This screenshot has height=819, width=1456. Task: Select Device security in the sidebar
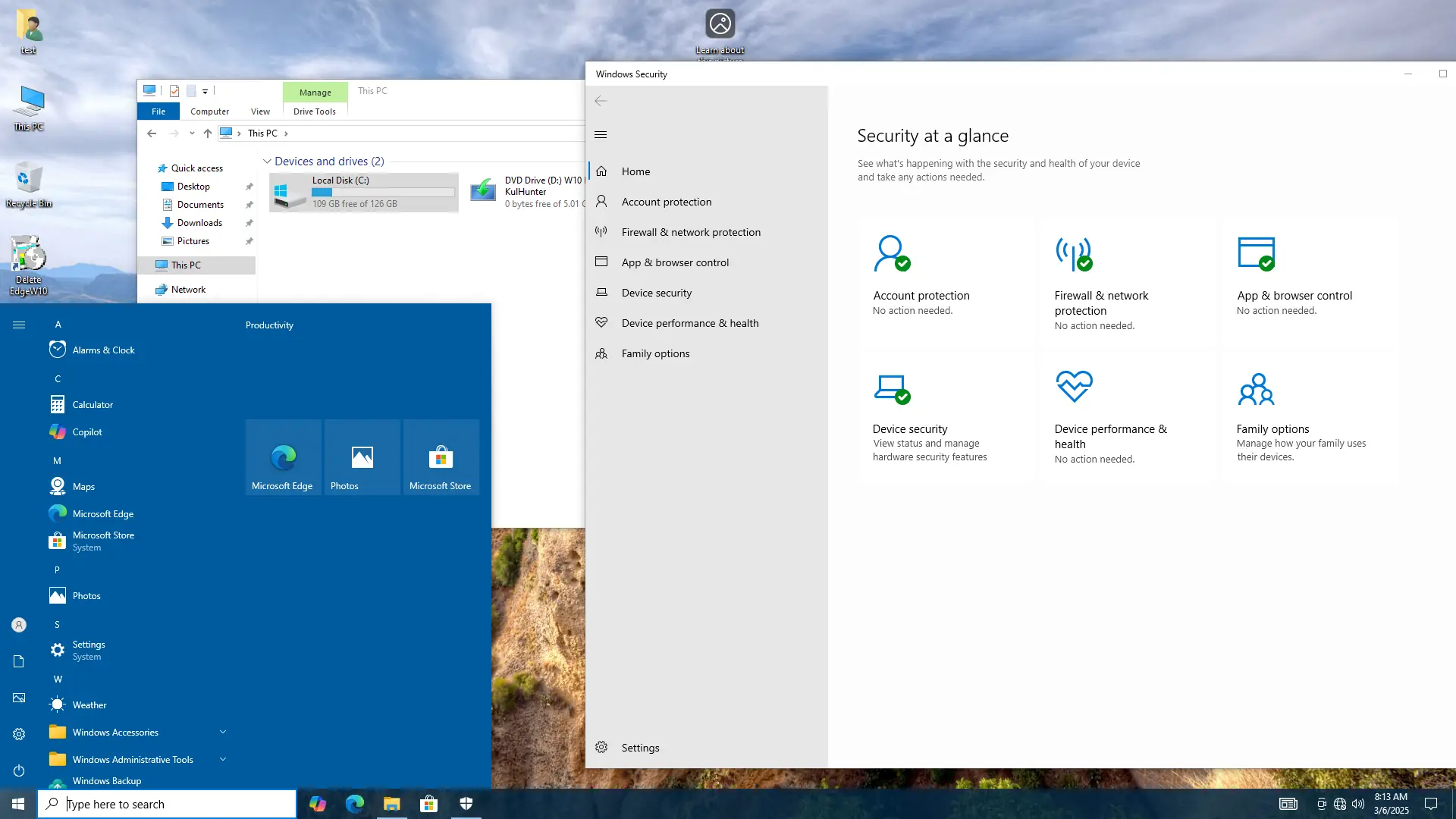[656, 293]
